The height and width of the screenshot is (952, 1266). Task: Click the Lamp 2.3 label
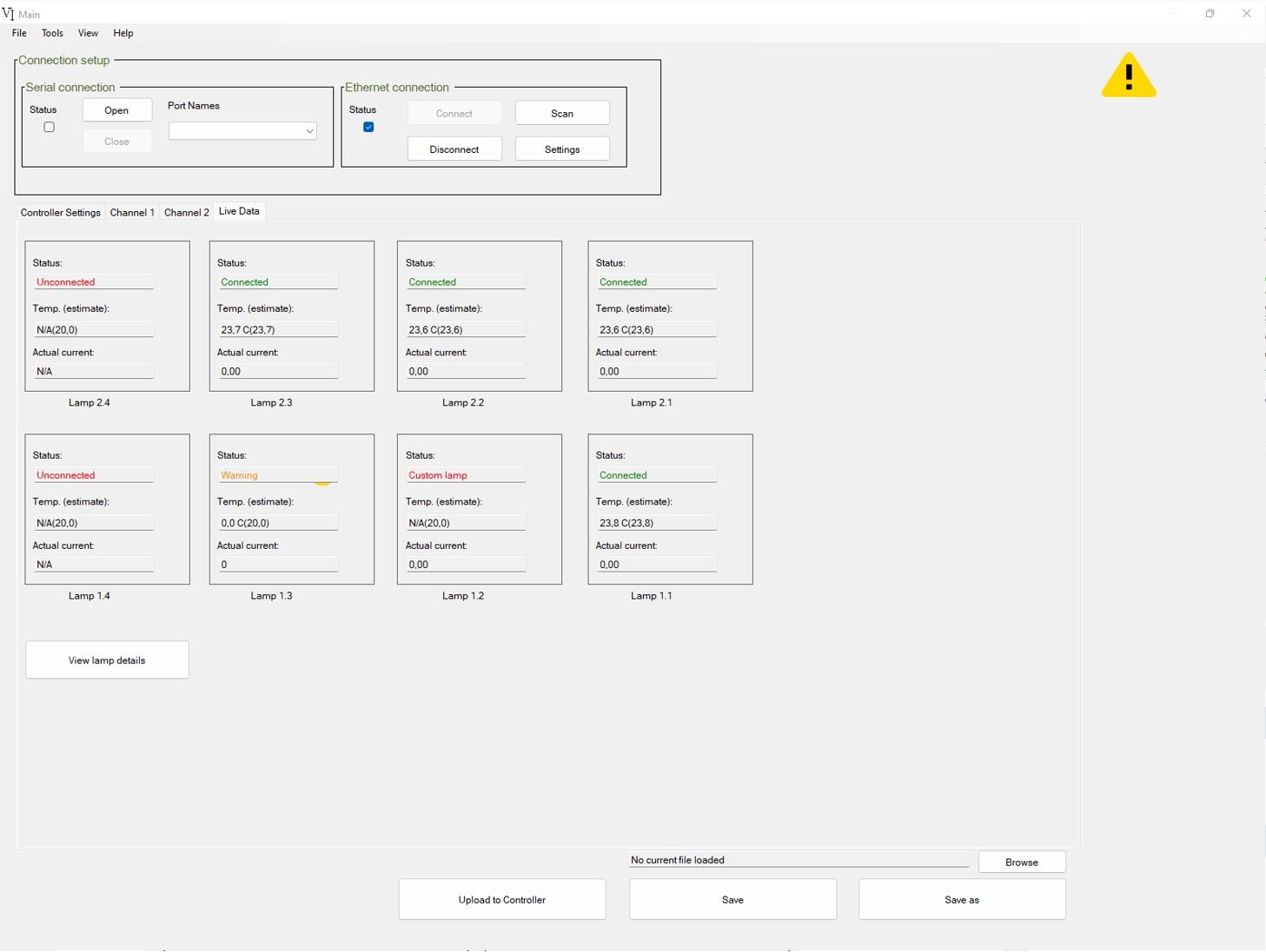click(271, 403)
